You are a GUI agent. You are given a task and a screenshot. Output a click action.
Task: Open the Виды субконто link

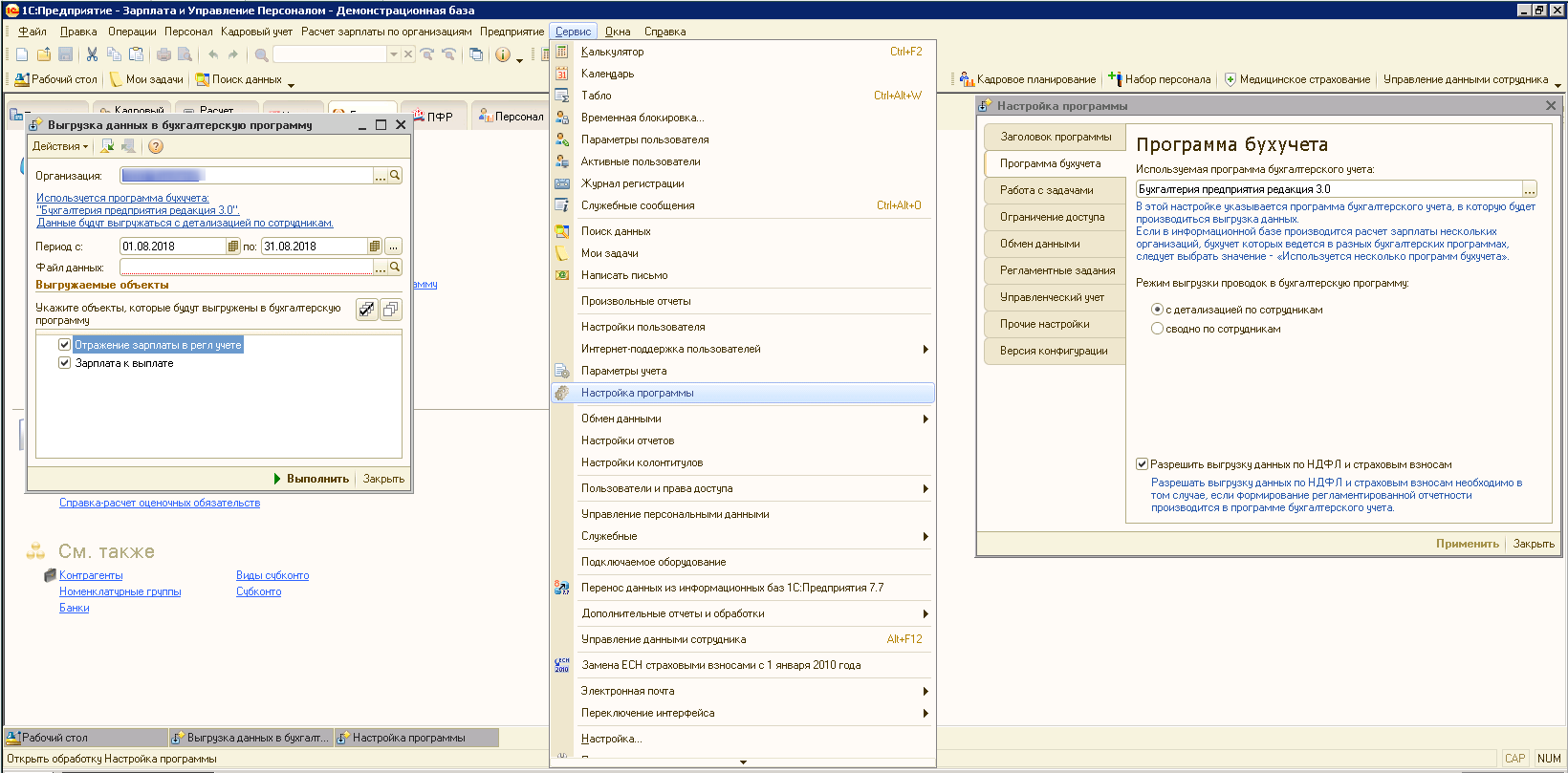tap(272, 575)
